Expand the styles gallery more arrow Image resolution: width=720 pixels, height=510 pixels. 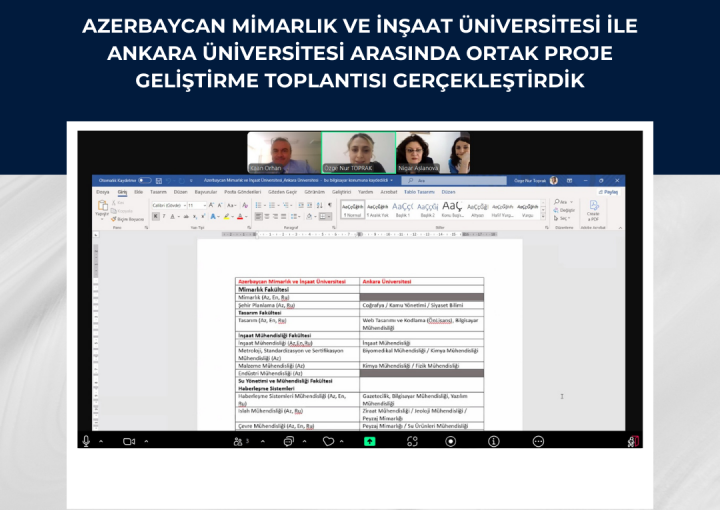[544, 216]
